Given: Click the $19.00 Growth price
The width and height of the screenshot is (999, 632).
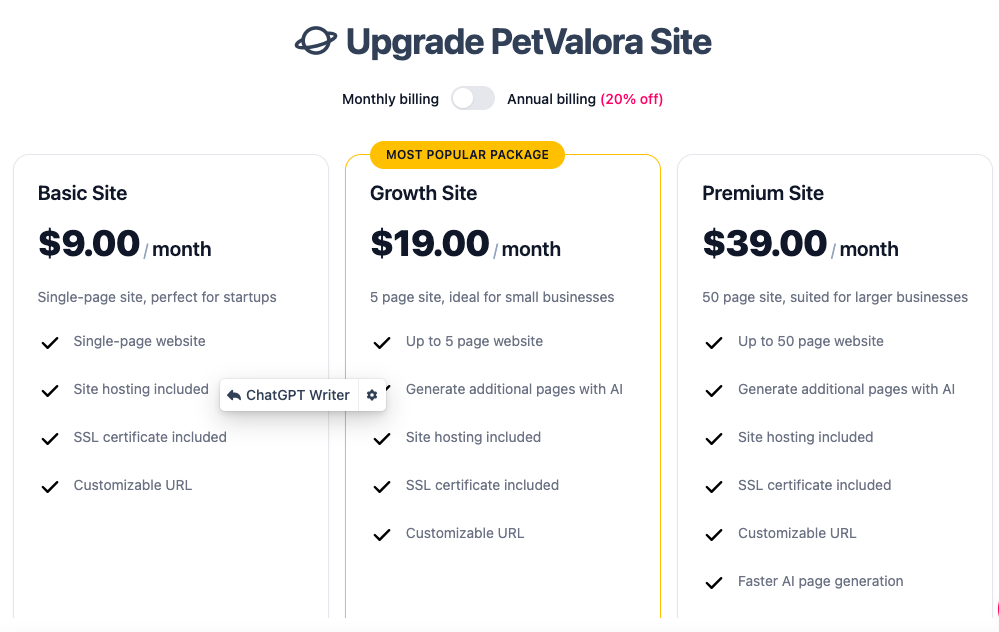Looking at the screenshot, I should (x=430, y=244).
